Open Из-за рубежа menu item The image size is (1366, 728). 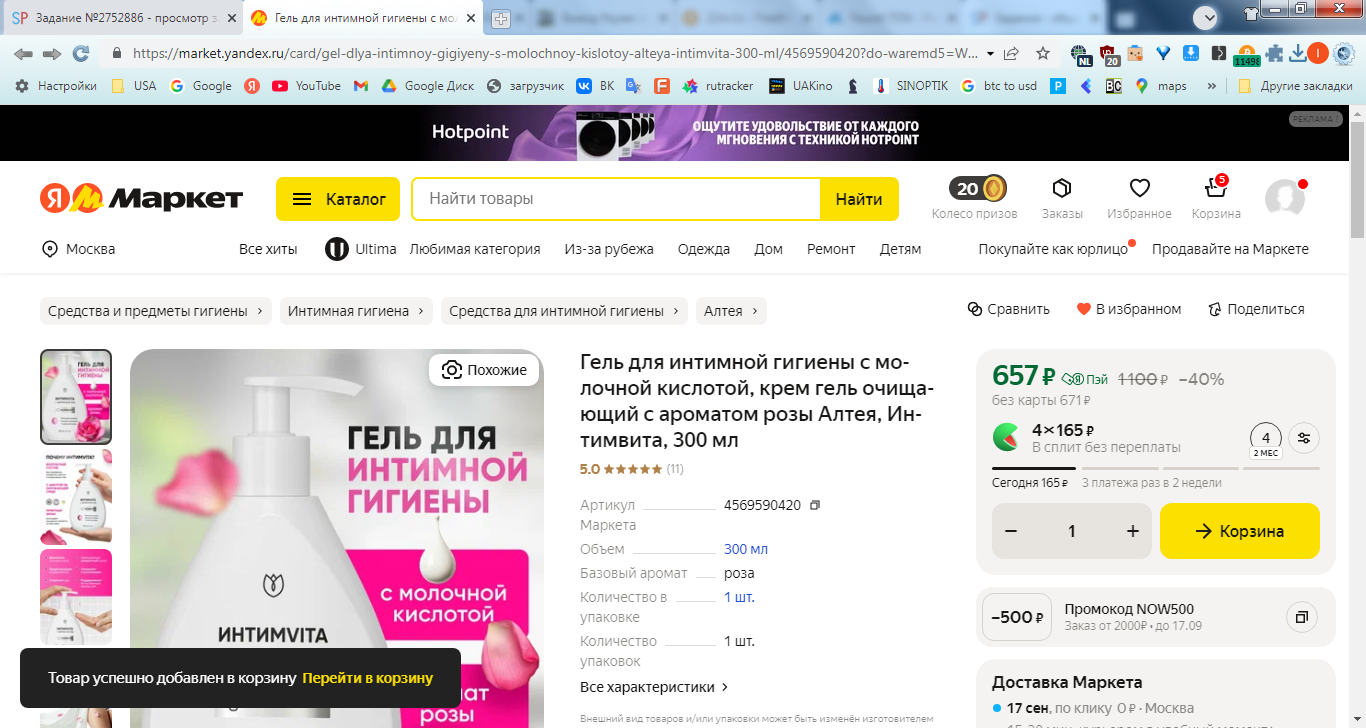tap(609, 249)
